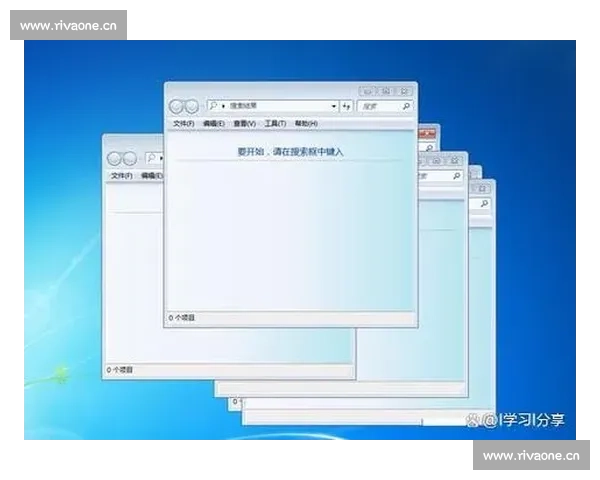Click the 搜索结果 location in the address bar
The width and height of the screenshot is (600, 480).
(244, 105)
